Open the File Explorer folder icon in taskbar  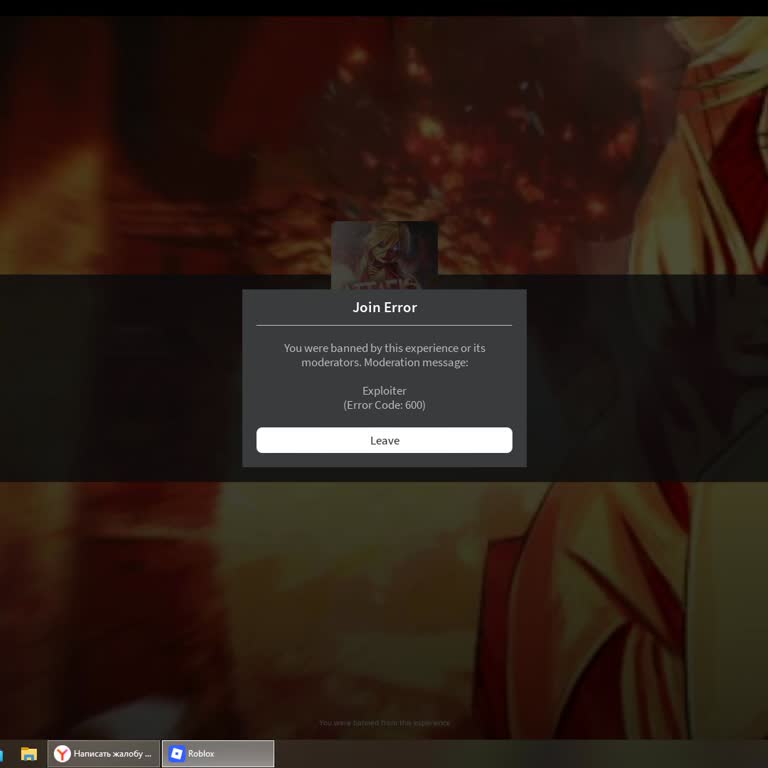point(29,754)
